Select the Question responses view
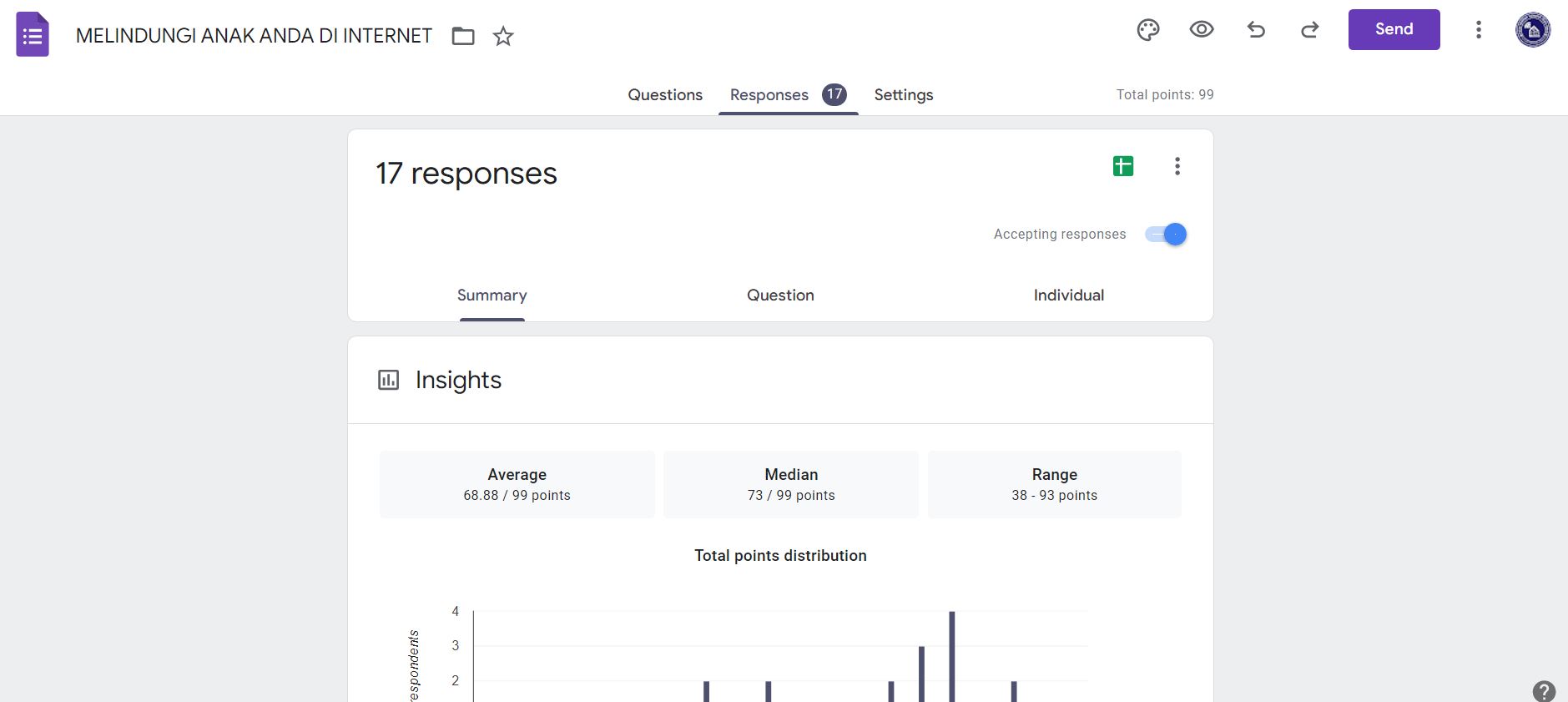1568x702 pixels. pos(780,295)
